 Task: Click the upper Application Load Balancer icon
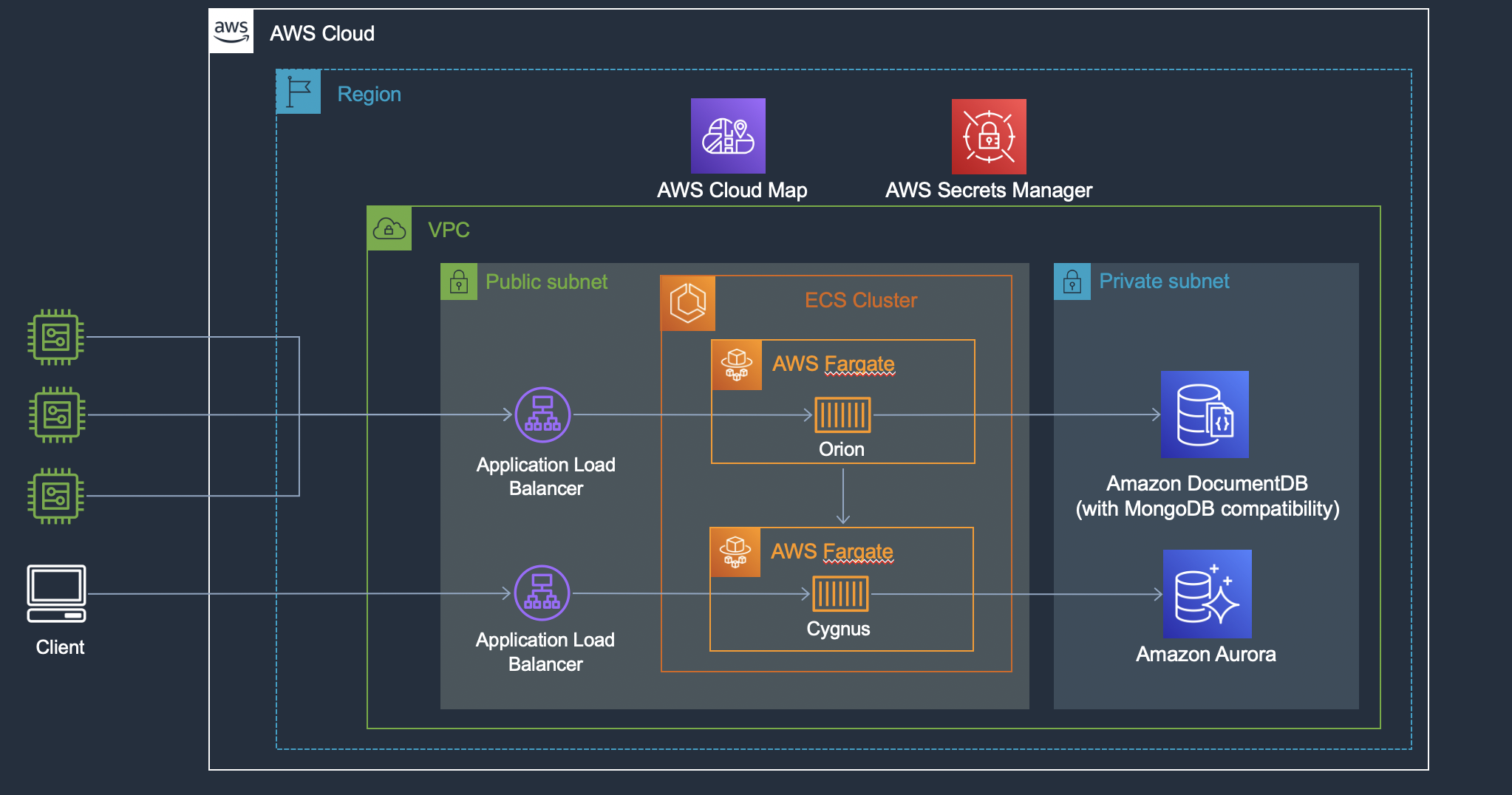[x=542, y=414]
